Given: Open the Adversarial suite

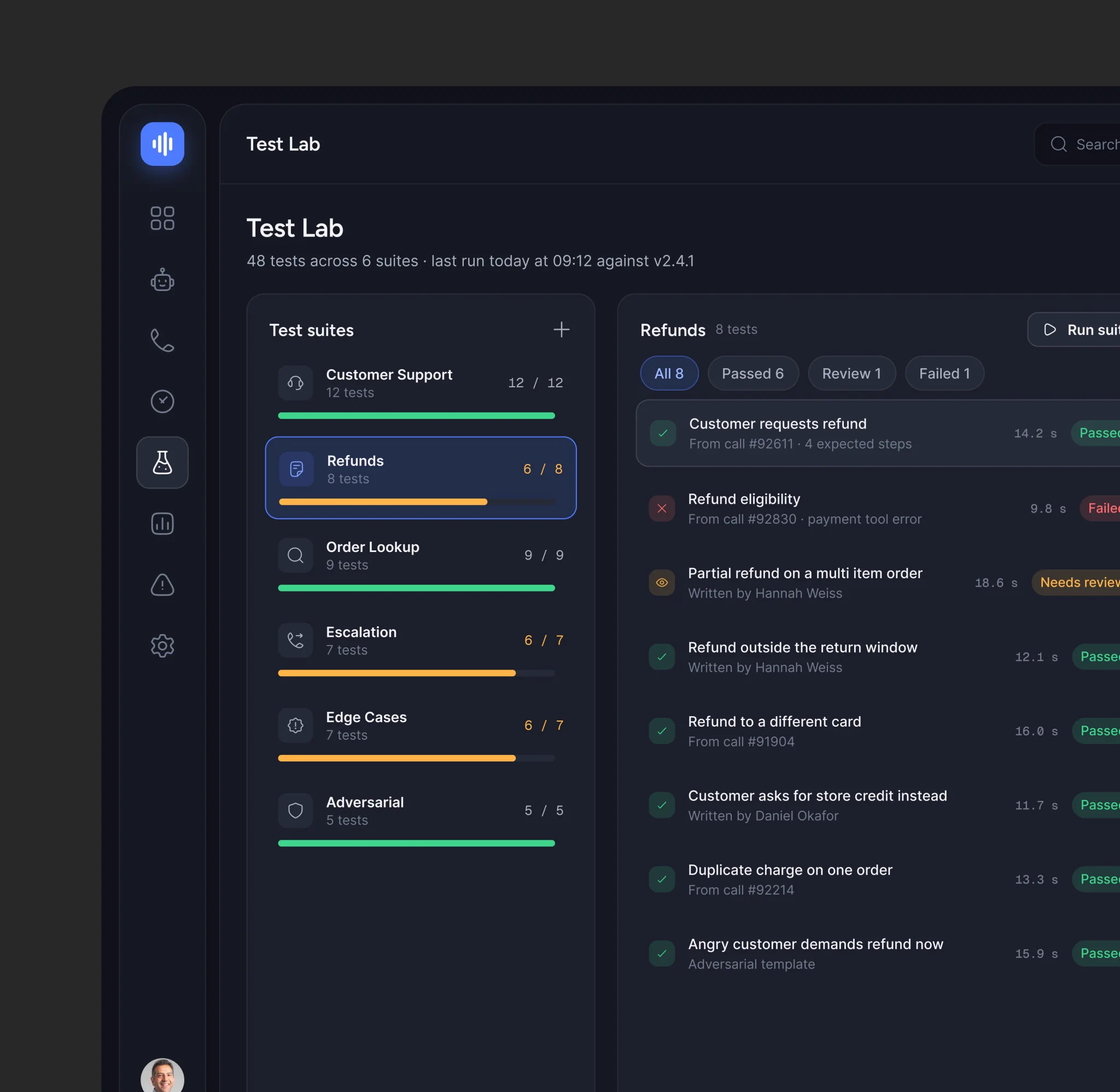Looking at the screenshot, I should [421, 820].
